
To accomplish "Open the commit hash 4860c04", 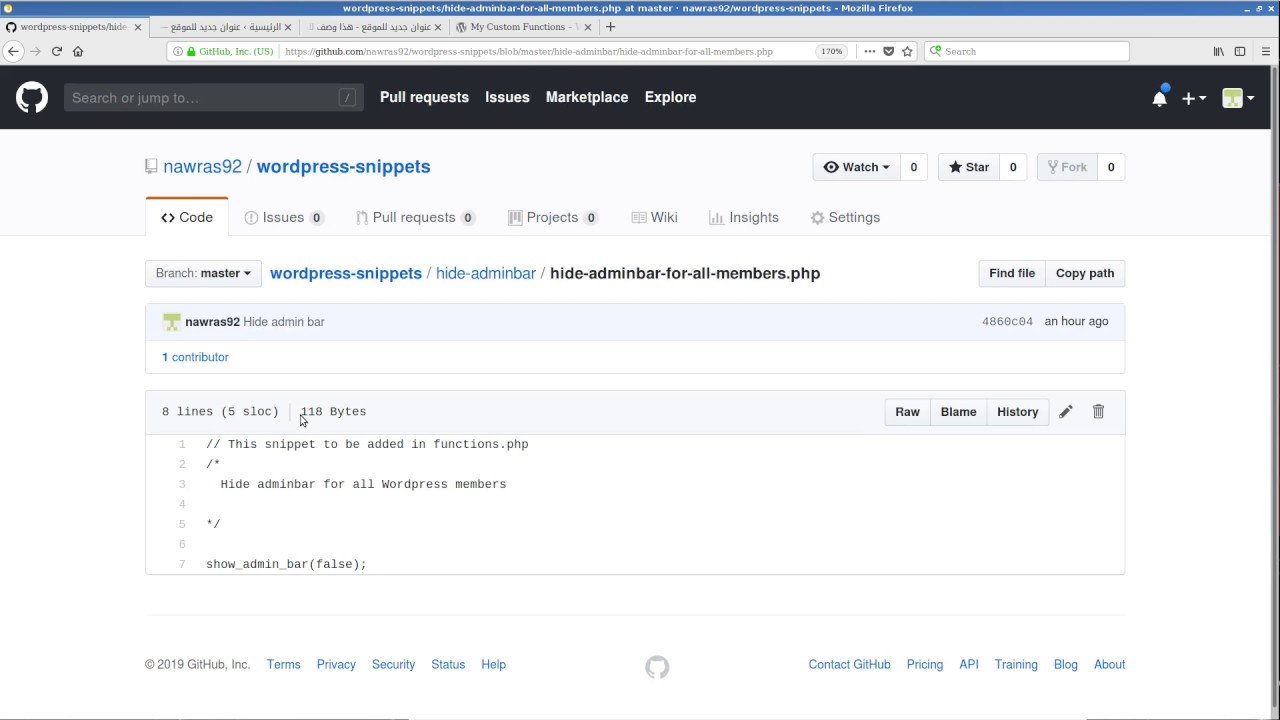I will [1007, 322].
